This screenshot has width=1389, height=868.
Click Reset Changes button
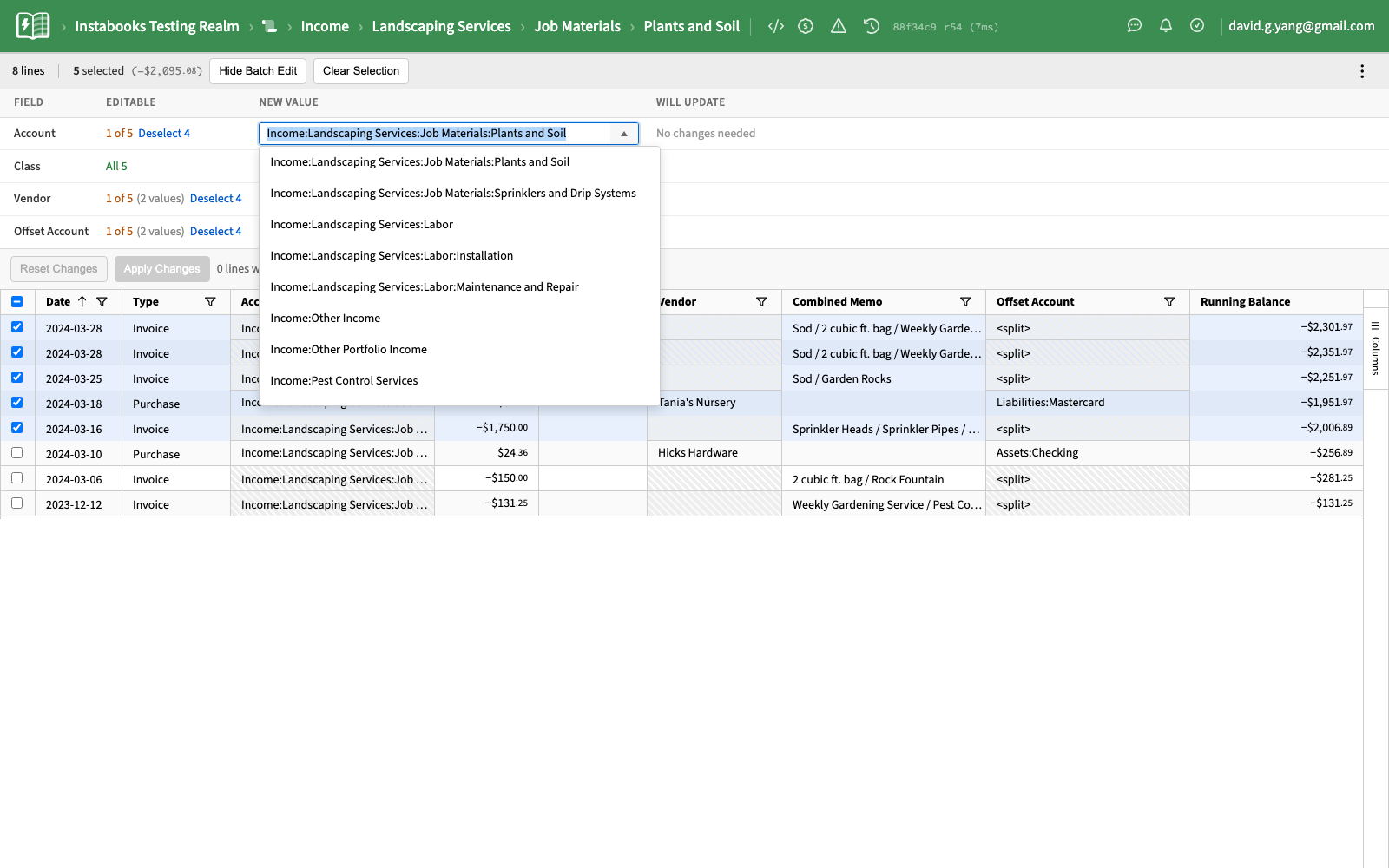pos(59,269)
